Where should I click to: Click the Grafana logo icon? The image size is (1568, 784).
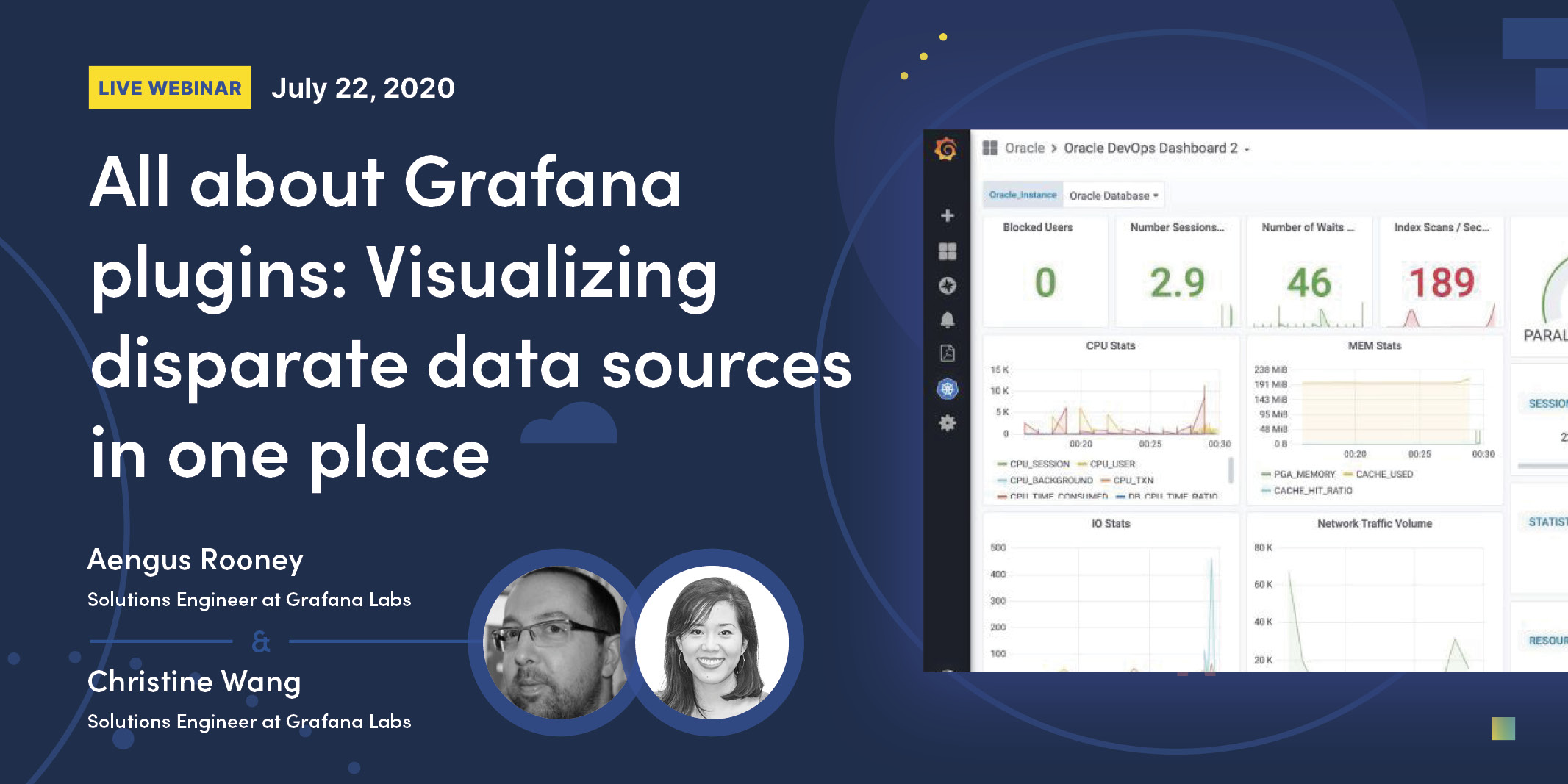tap(946, 149)
